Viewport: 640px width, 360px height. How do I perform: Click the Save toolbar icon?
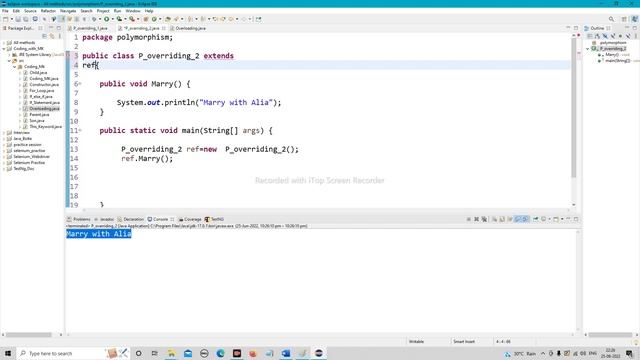coord(18,19)
